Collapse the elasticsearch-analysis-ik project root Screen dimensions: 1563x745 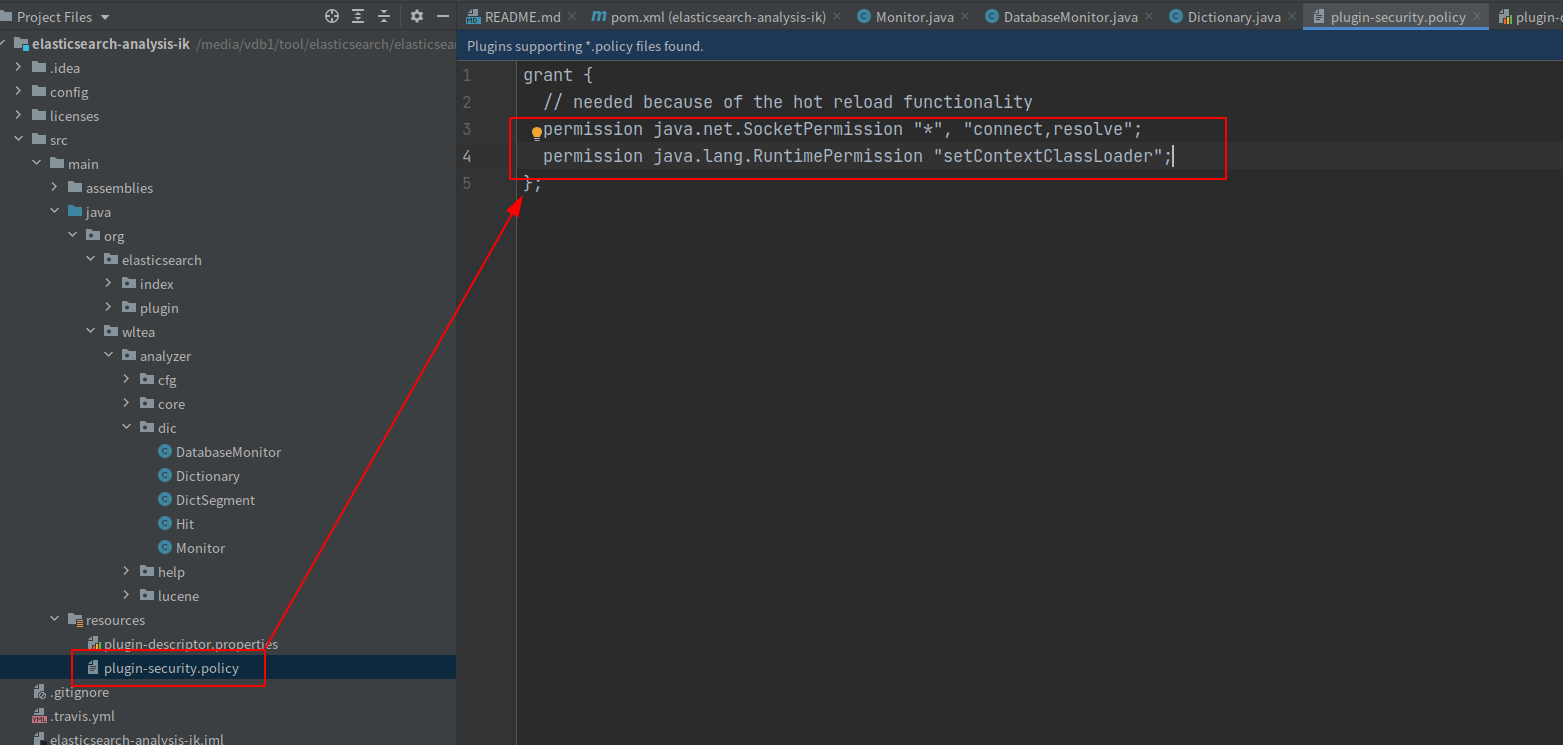click(4, 44)
